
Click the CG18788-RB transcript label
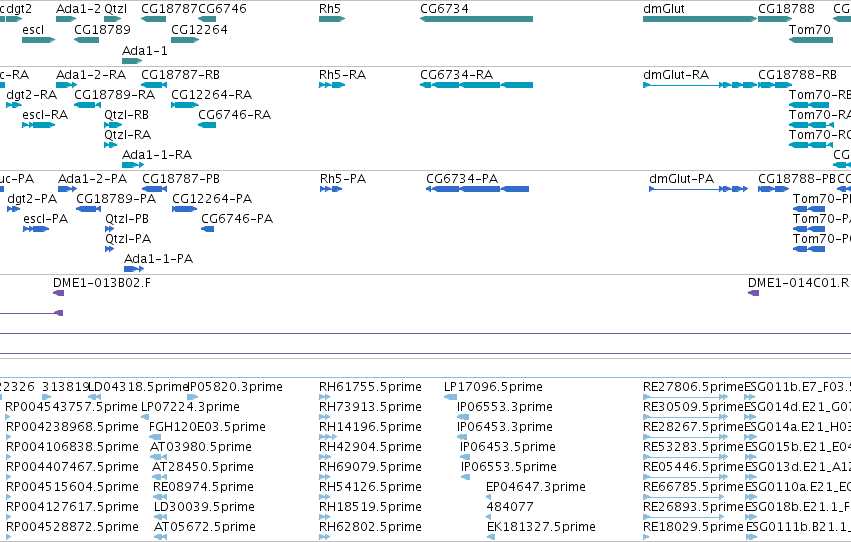click(797, 75)
